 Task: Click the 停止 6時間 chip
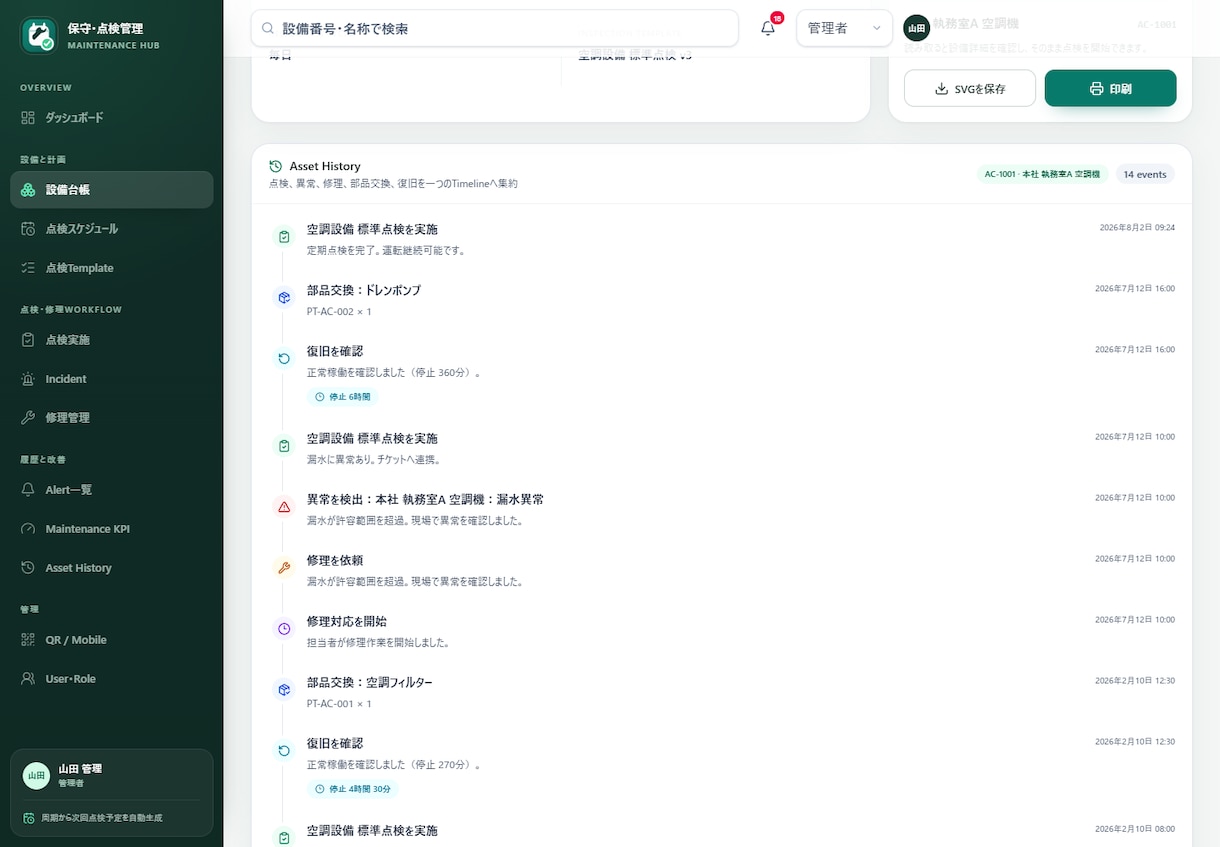[x=343, y=397]
